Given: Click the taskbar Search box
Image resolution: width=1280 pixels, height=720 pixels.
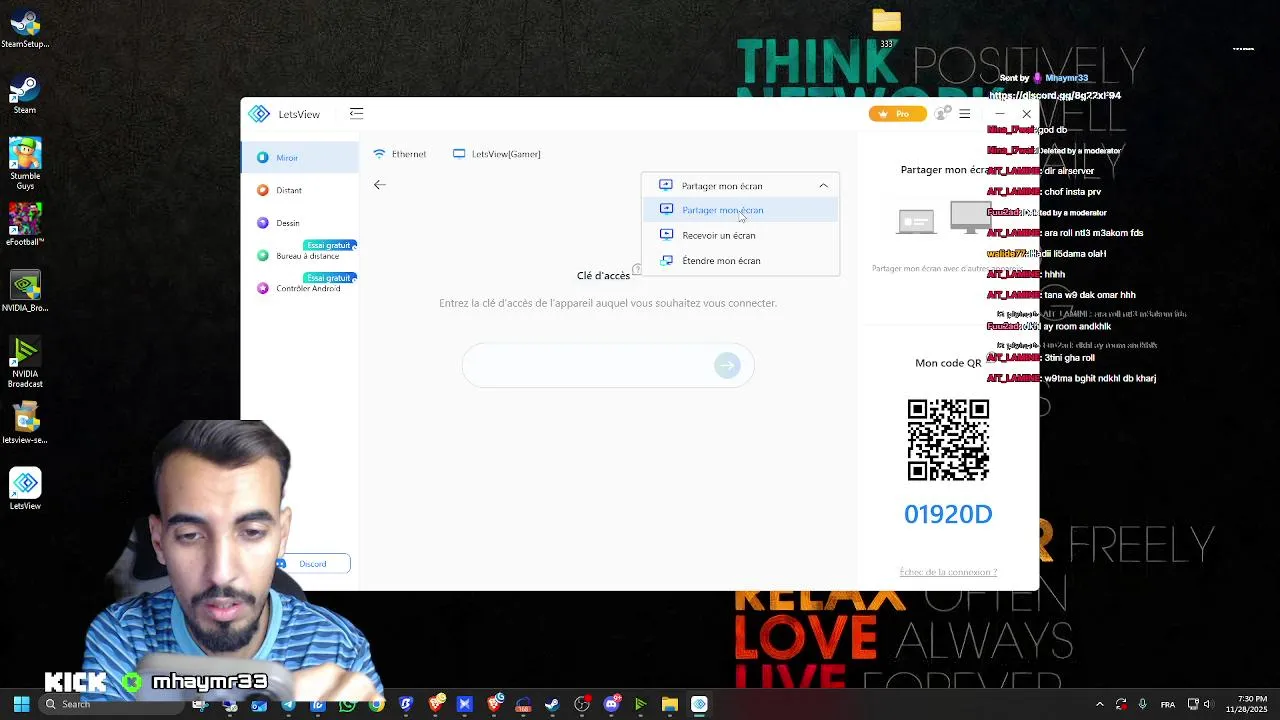Looking at the screenshot, I should (x=112, y=704).
